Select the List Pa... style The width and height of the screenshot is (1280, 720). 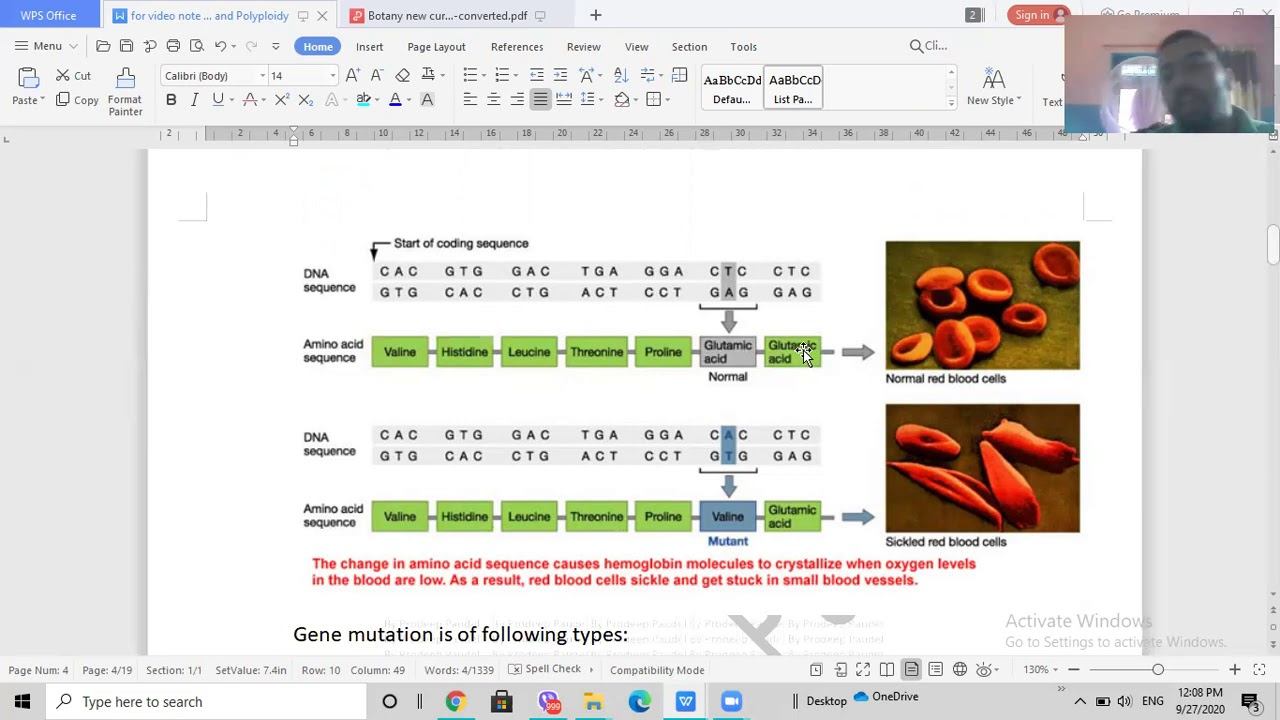tap(793, 88)
